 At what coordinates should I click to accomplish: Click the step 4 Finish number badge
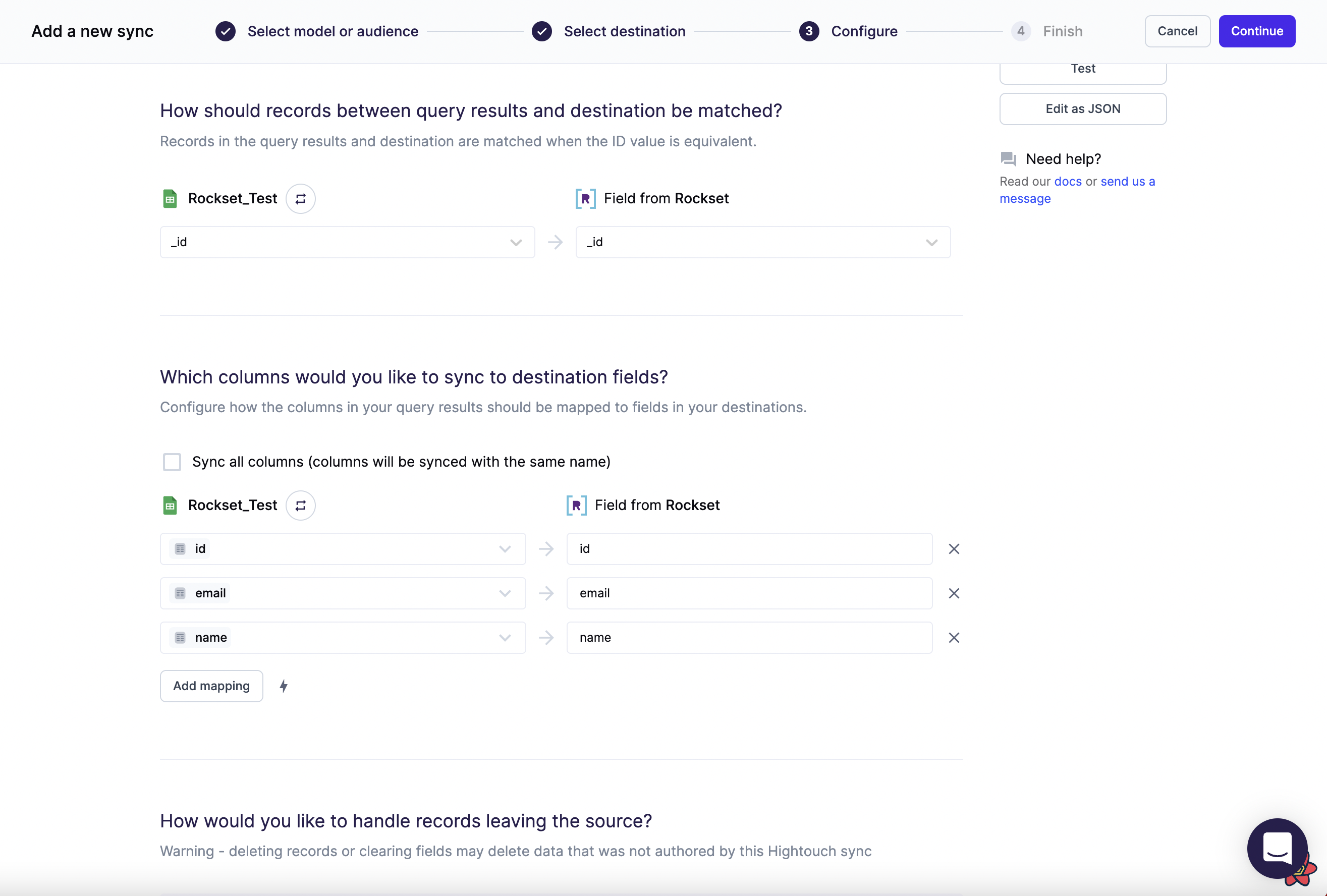[1021, 31]
